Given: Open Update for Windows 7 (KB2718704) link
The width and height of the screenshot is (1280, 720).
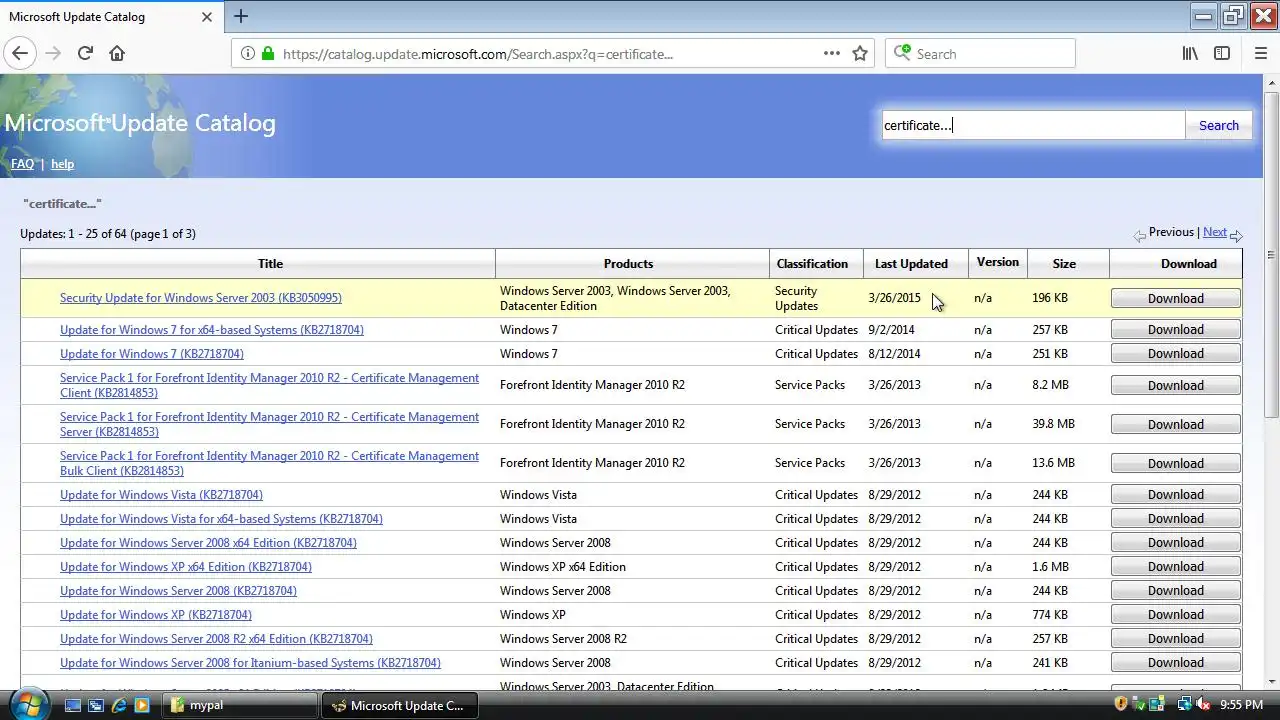Looking at the screenshot, I should [x=152, y=354].
